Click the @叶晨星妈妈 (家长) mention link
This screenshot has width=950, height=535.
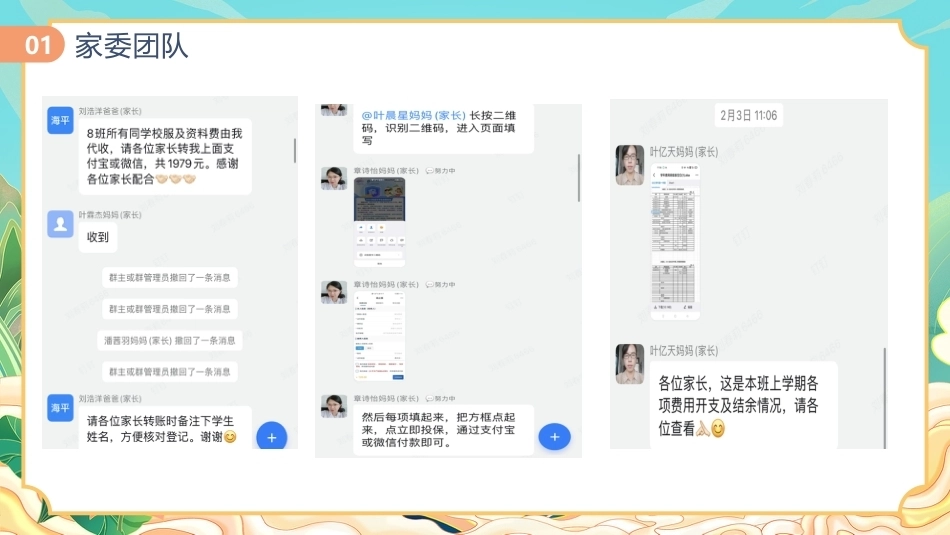click(x=413, y=115)
